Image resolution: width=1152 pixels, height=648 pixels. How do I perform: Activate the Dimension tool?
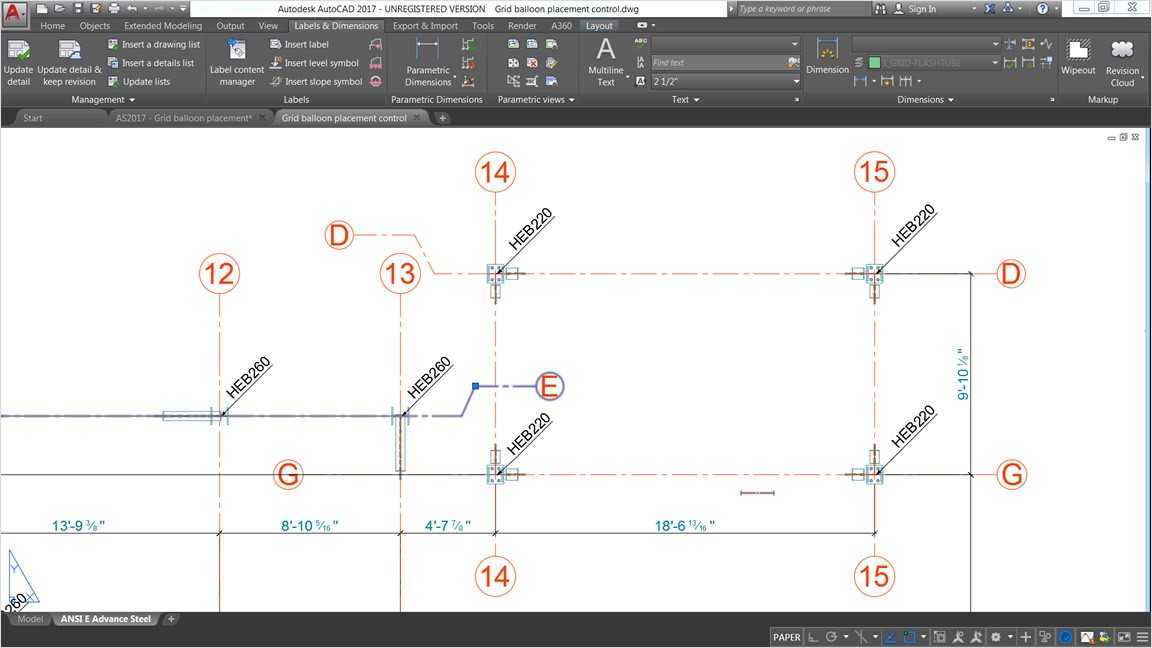click(x=827, y=57)
